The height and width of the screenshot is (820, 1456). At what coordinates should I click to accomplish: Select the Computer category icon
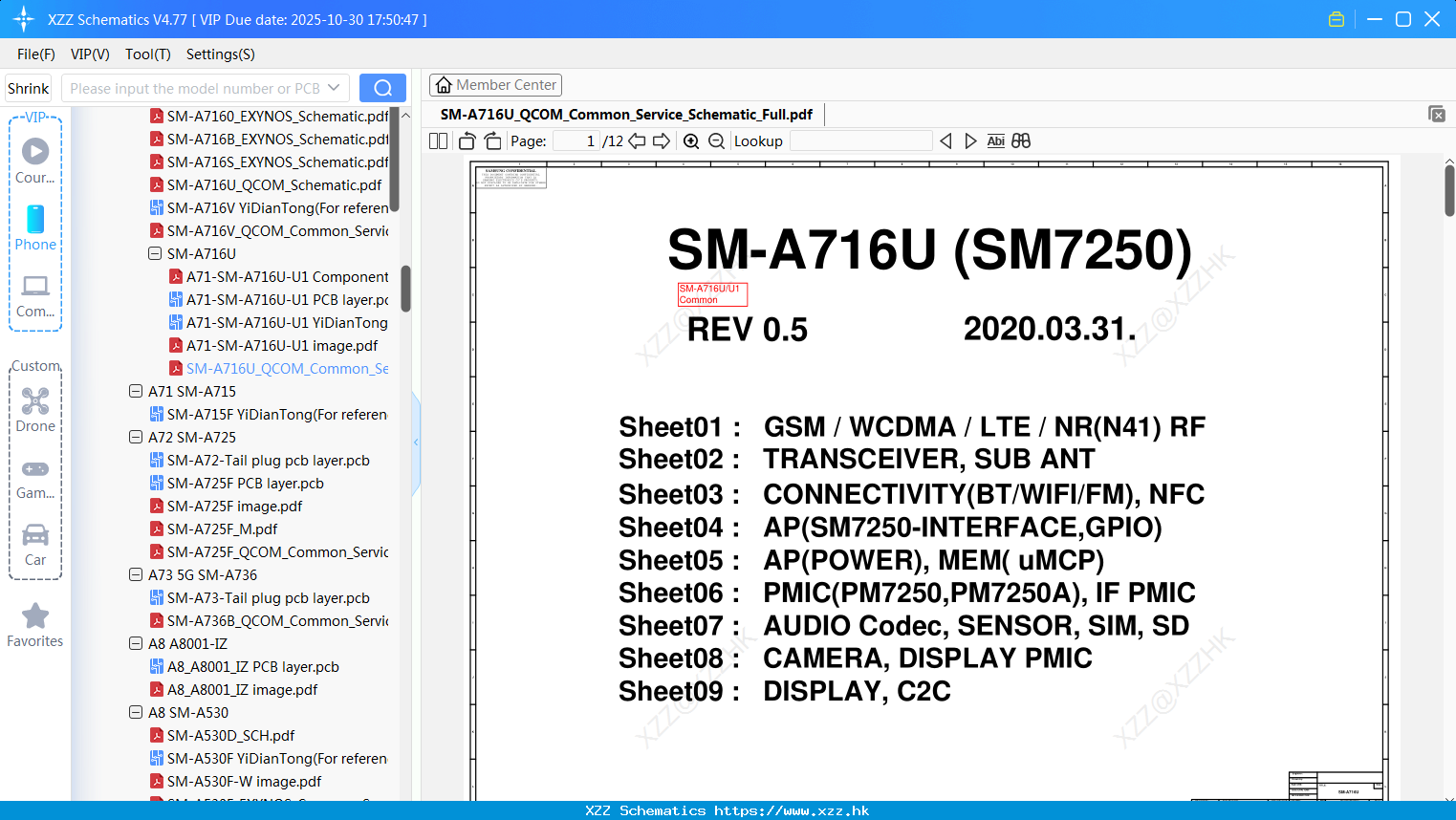tap(35, 295)
